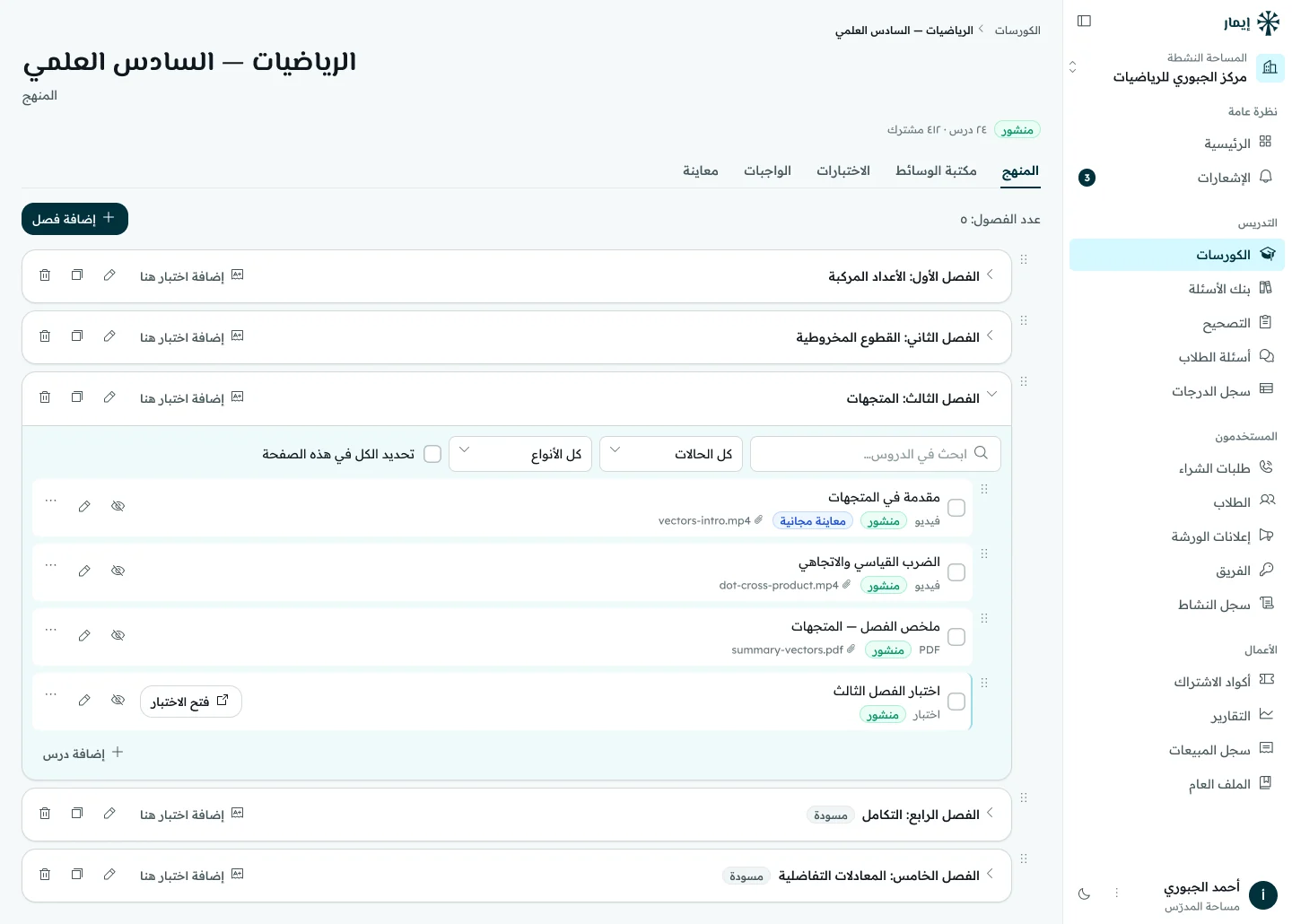Collapse الفصل الثالث: المتجهات chevron
The height and width of the screenshot is (924, 1292).
(991, 395)
